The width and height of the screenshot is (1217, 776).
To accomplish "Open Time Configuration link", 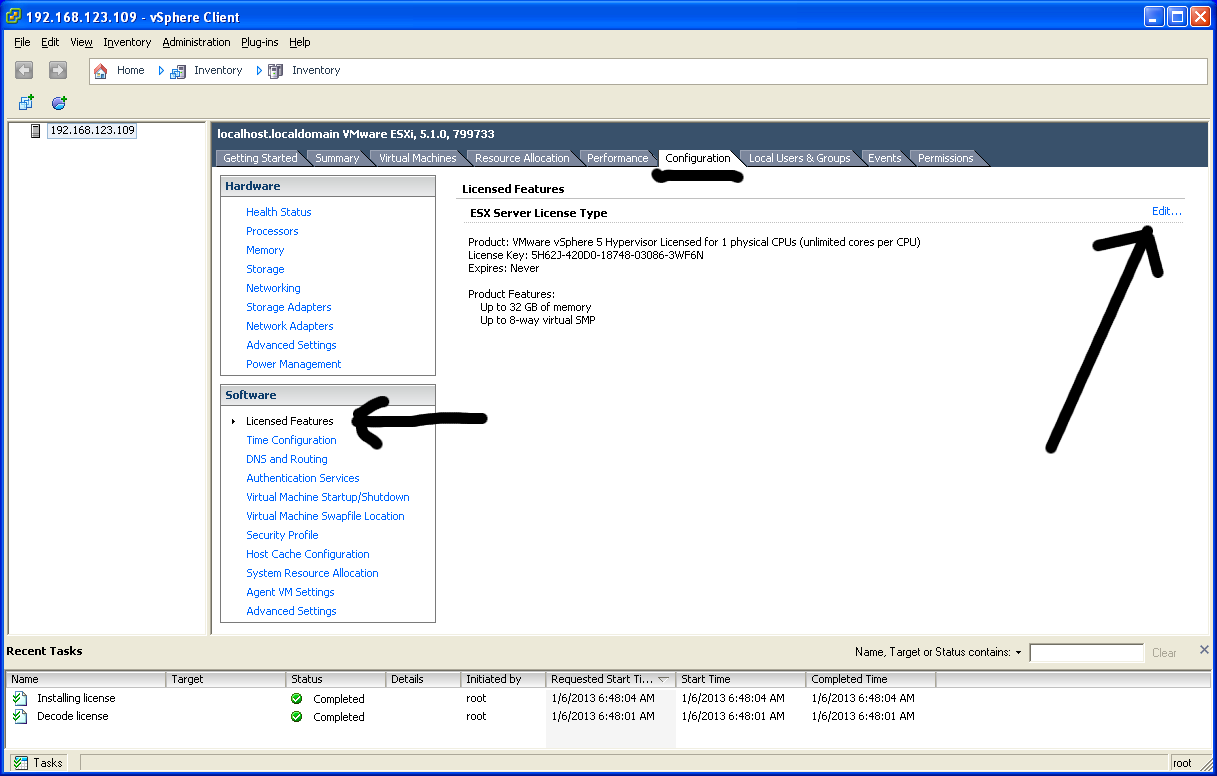I will 291,440.
